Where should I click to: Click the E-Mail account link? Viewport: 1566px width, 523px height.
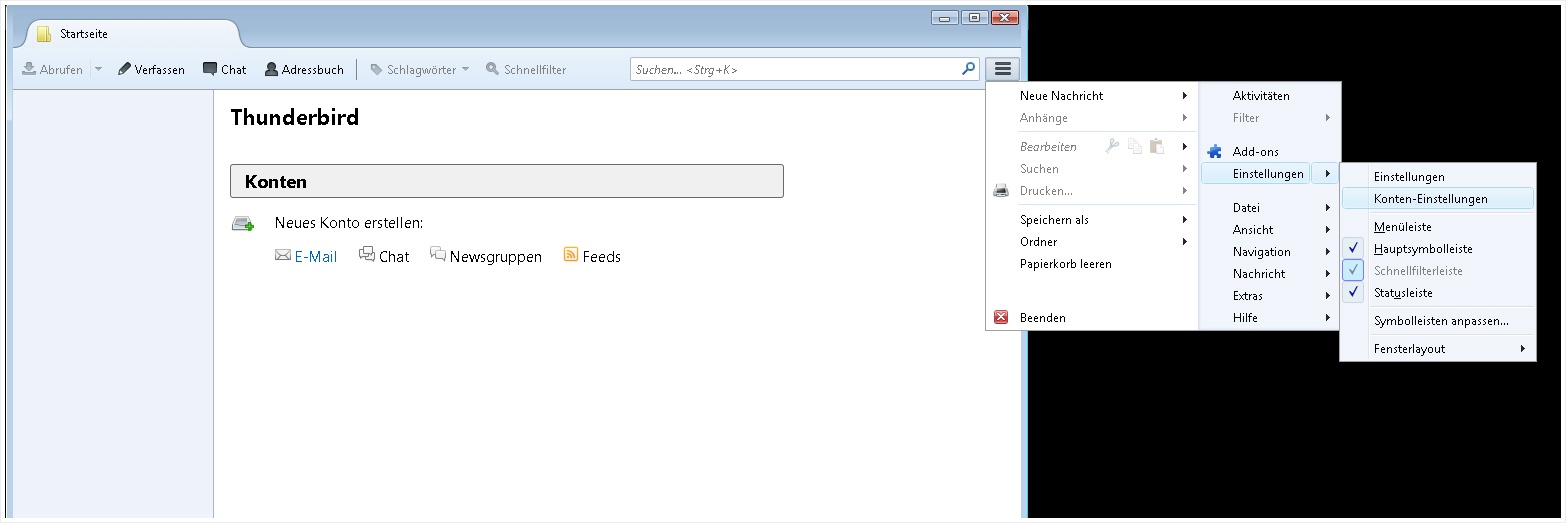click(315, 257)
